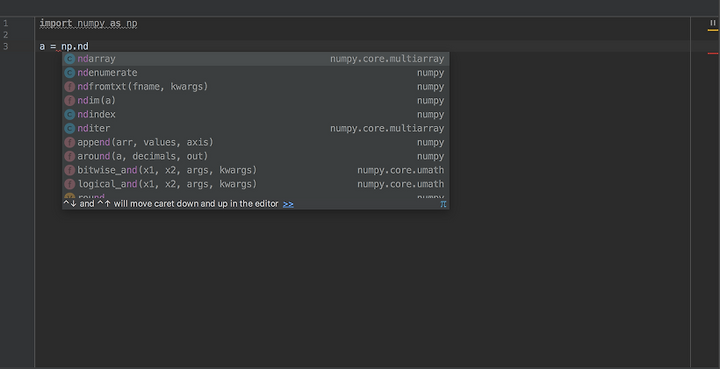Choose ndenumerate from the completion list

(x=256, y=73)
